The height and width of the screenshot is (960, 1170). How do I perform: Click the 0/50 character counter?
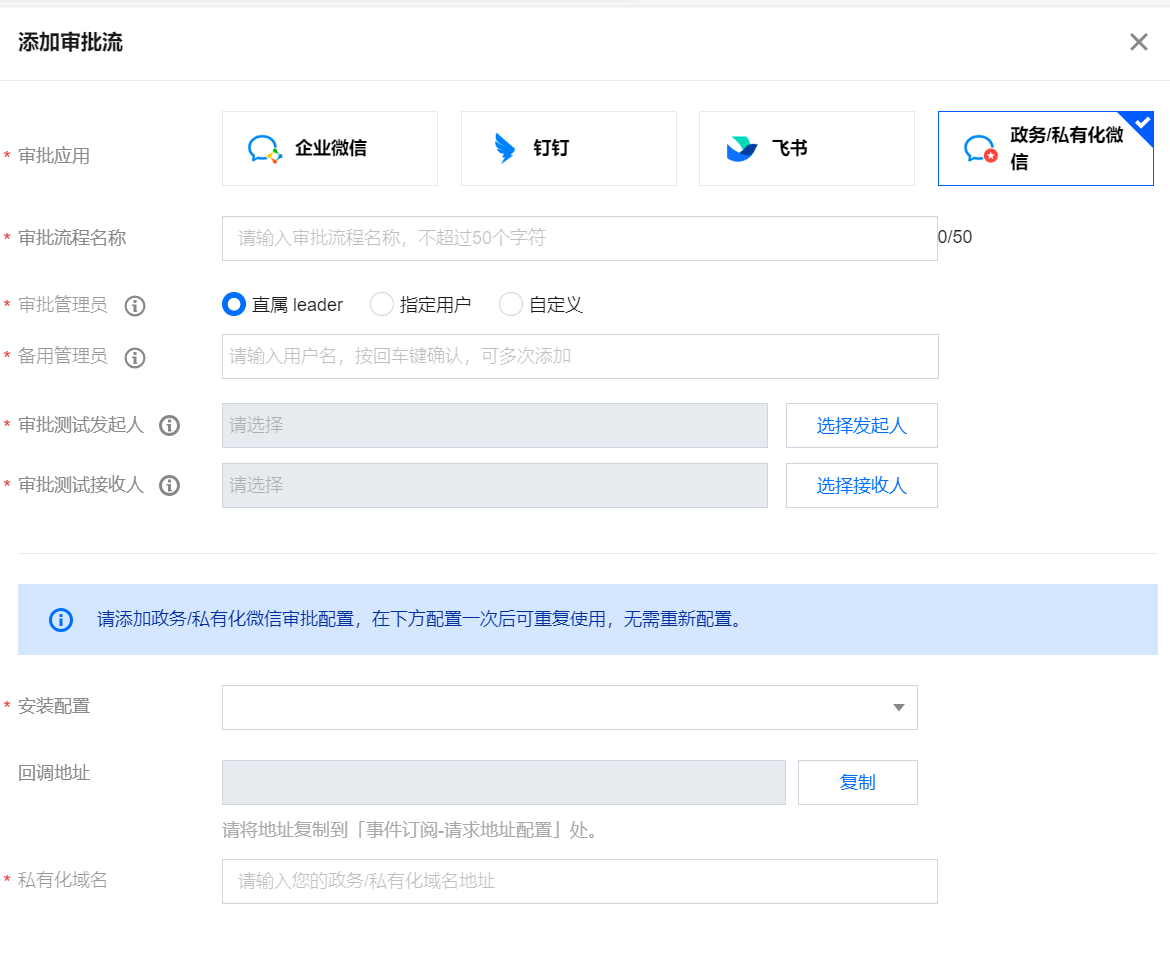click(955, 237)
